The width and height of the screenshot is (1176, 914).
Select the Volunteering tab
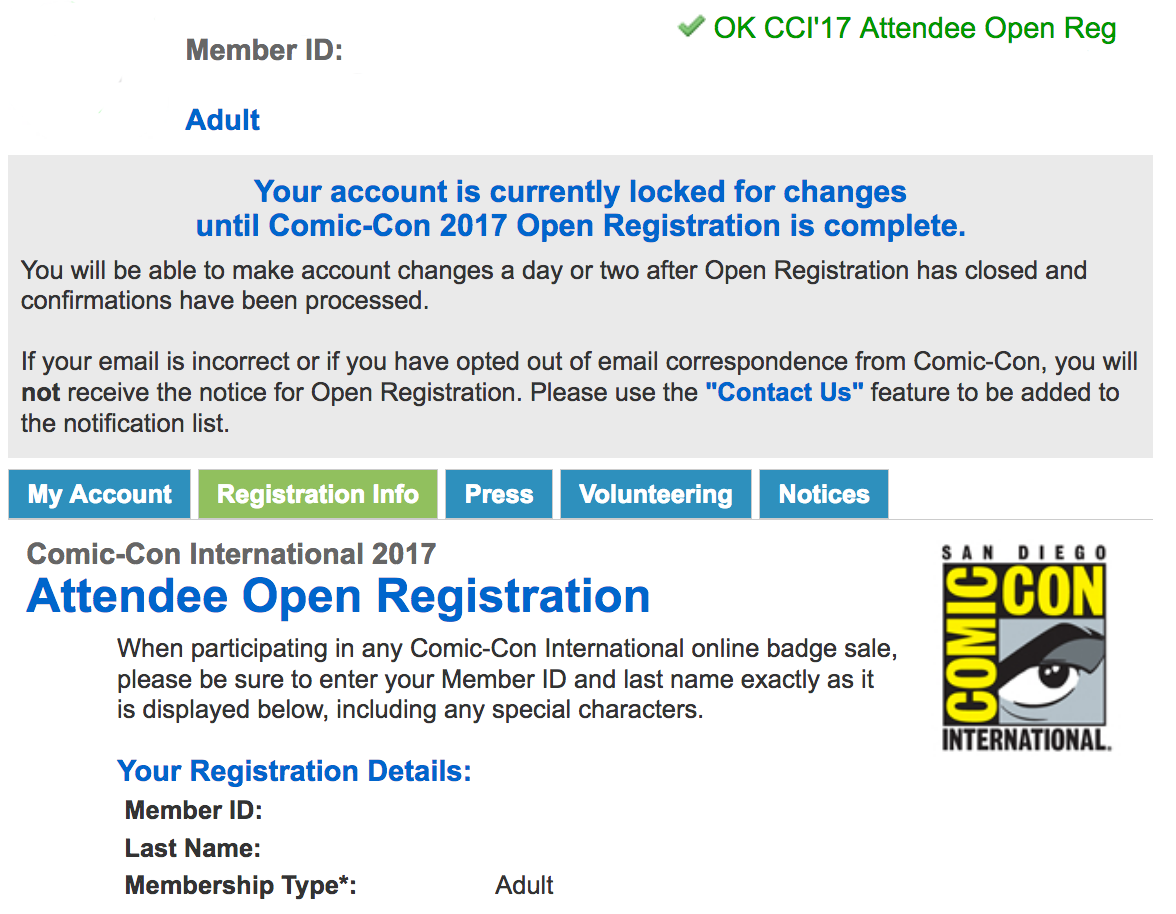pyautogui.click(x=656, y=494)
